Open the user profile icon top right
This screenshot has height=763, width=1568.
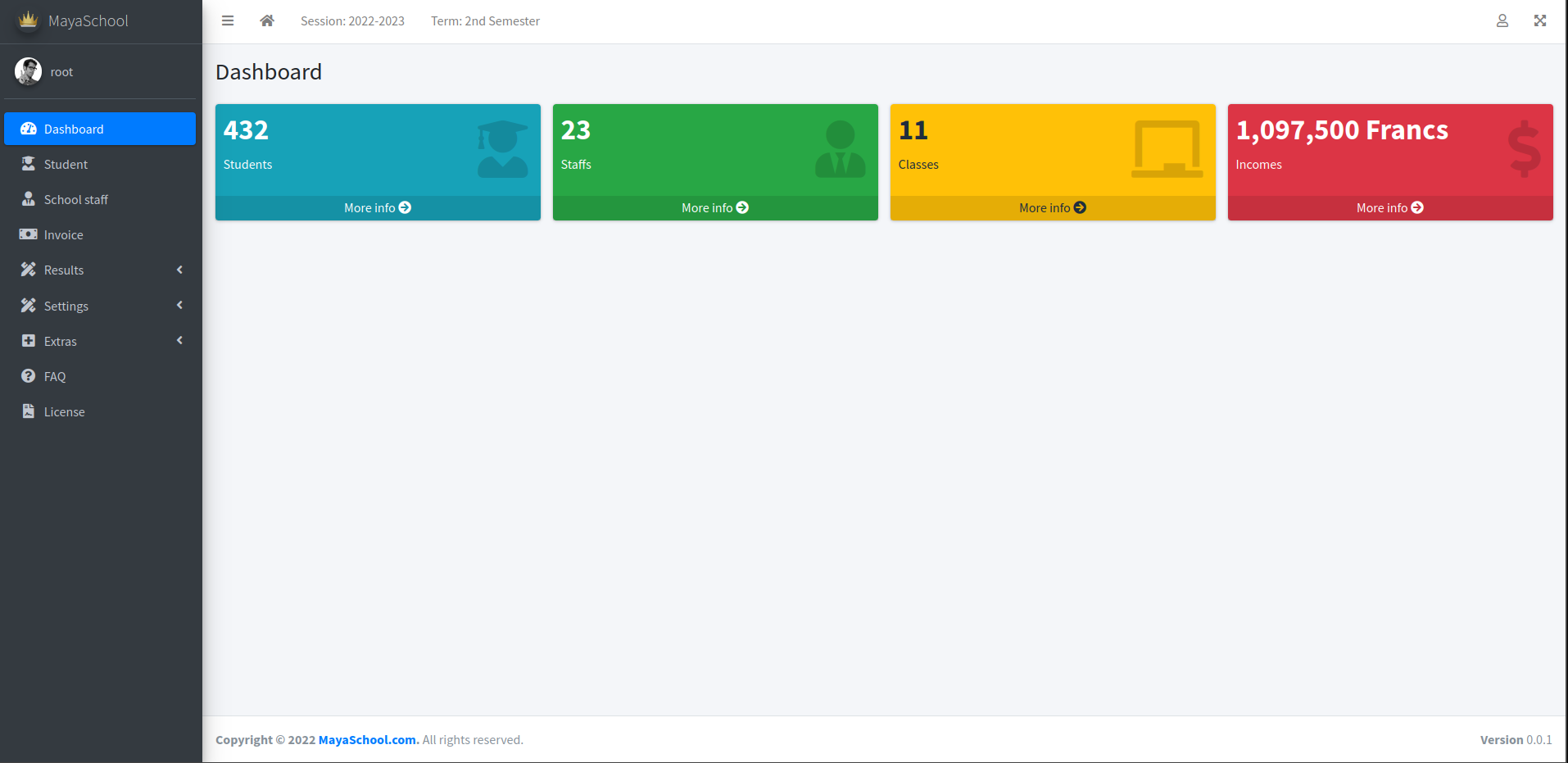[x=1502, y=21]
